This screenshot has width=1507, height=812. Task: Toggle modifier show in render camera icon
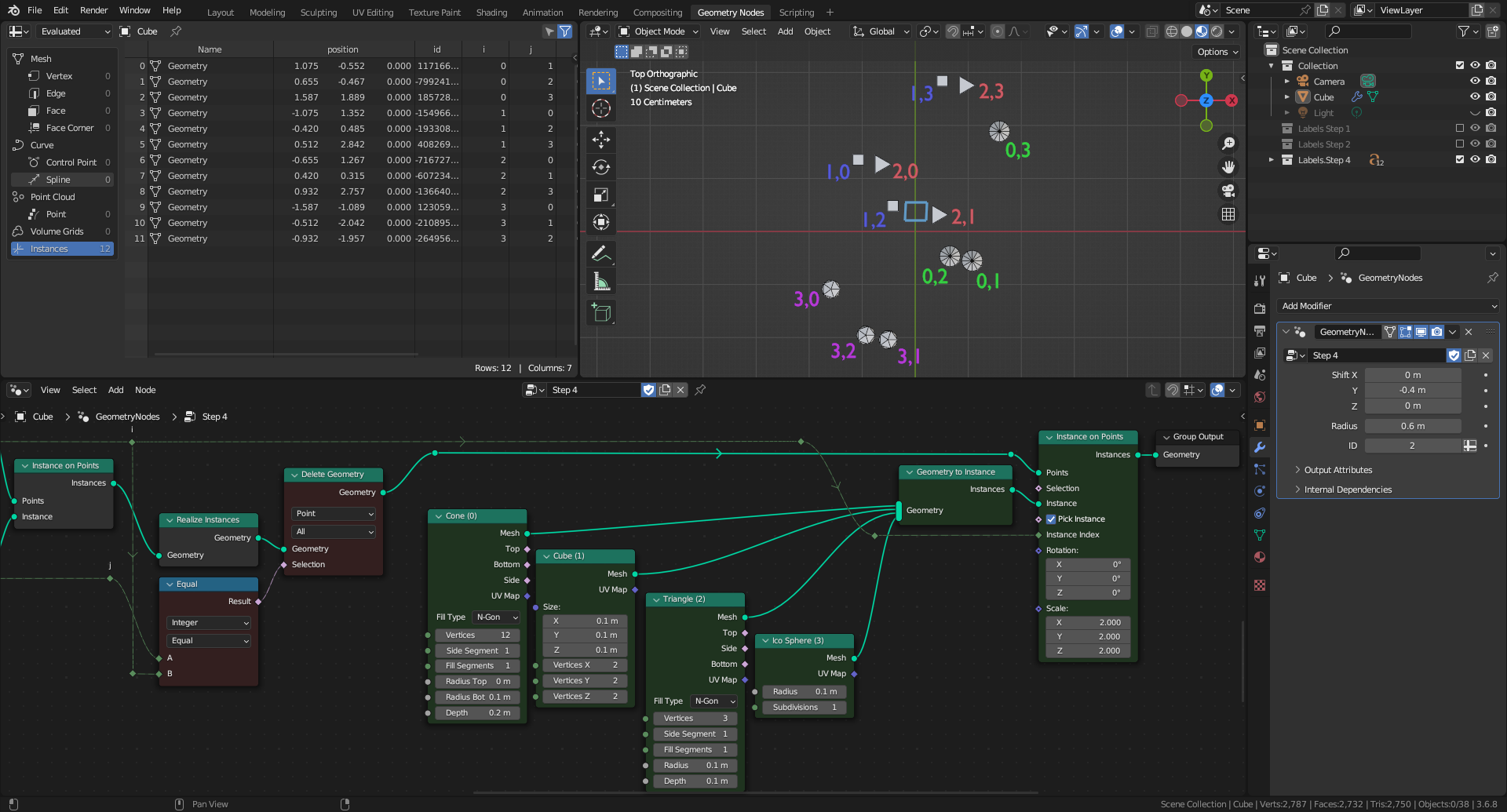click(x=1436, y=332)
